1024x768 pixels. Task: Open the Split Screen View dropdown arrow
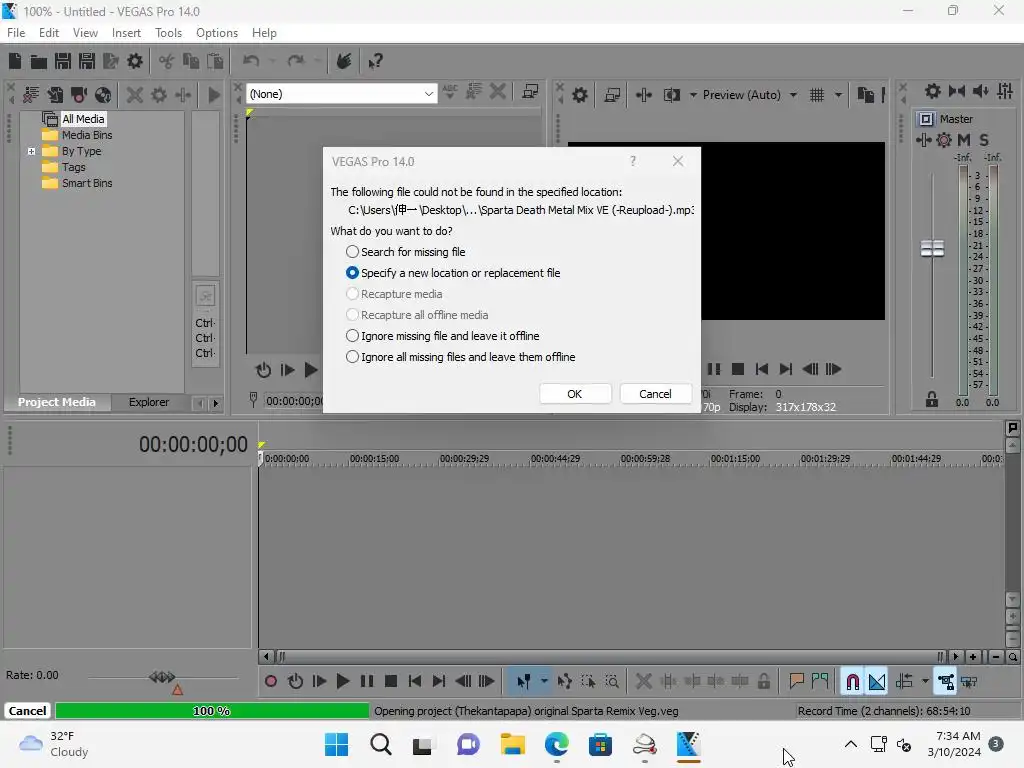click(x=693, y=95)
